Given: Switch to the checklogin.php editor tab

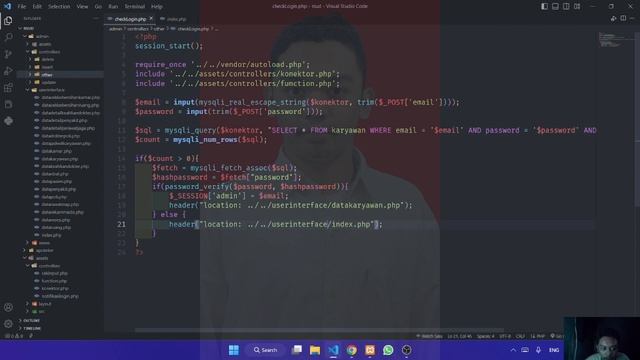Looking at the screenshot, I should tap(130, 19).
